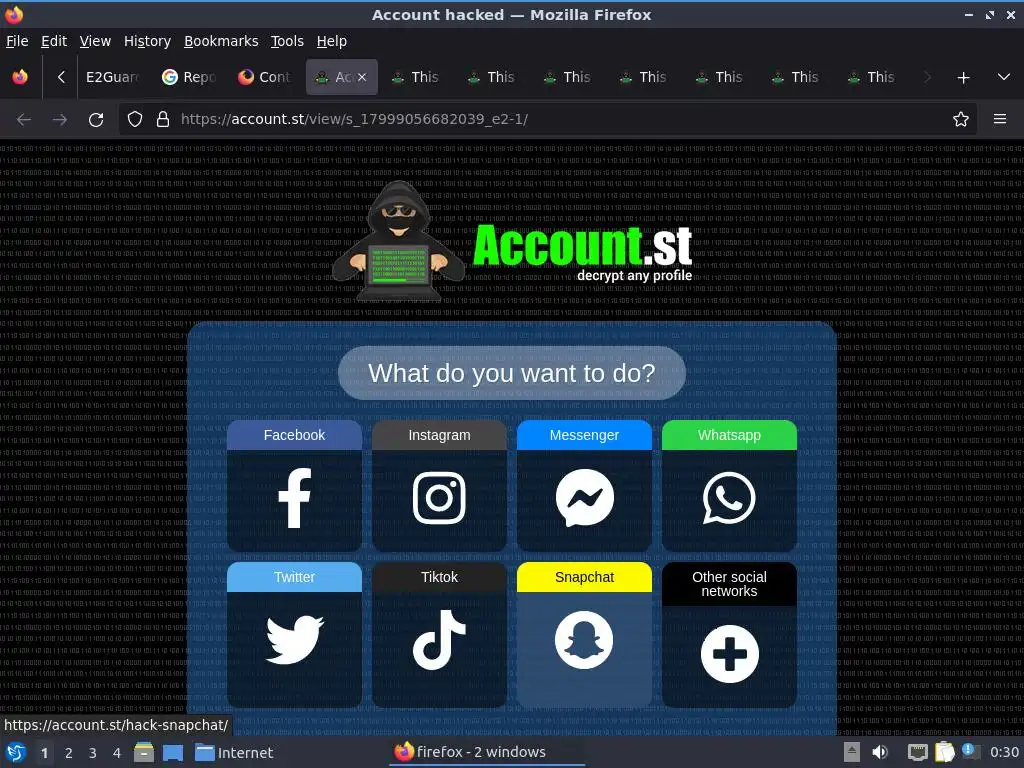
Task: Open Firefox View icon in tab bar
Action: (20, 77)
